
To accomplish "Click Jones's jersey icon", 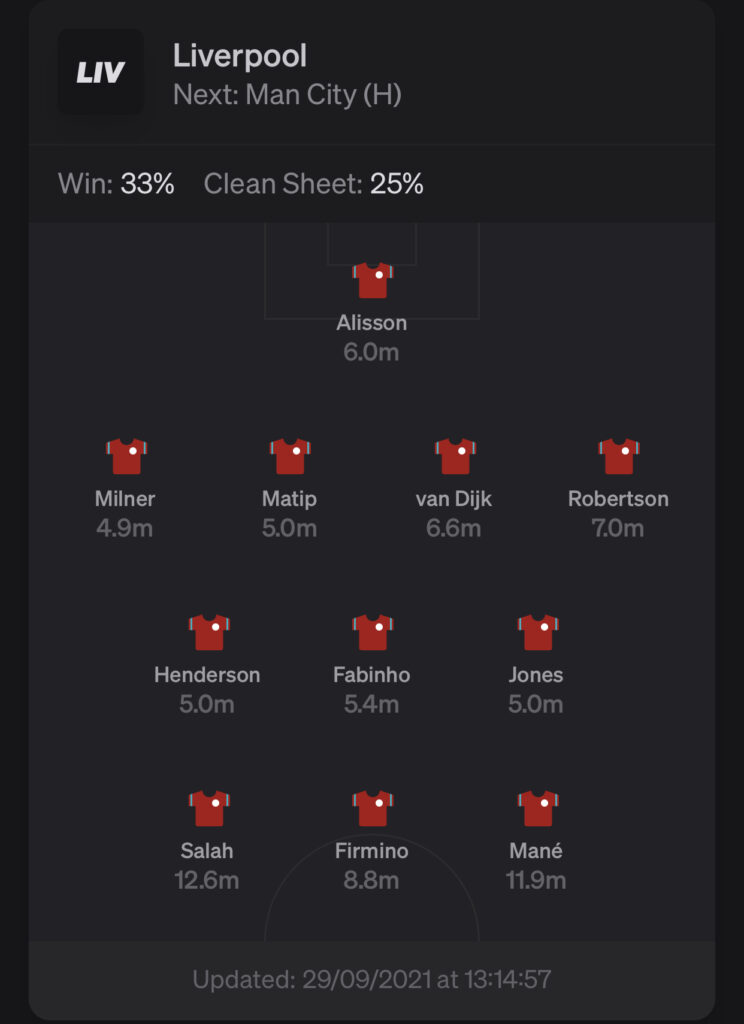I will [x=538, y=633].
